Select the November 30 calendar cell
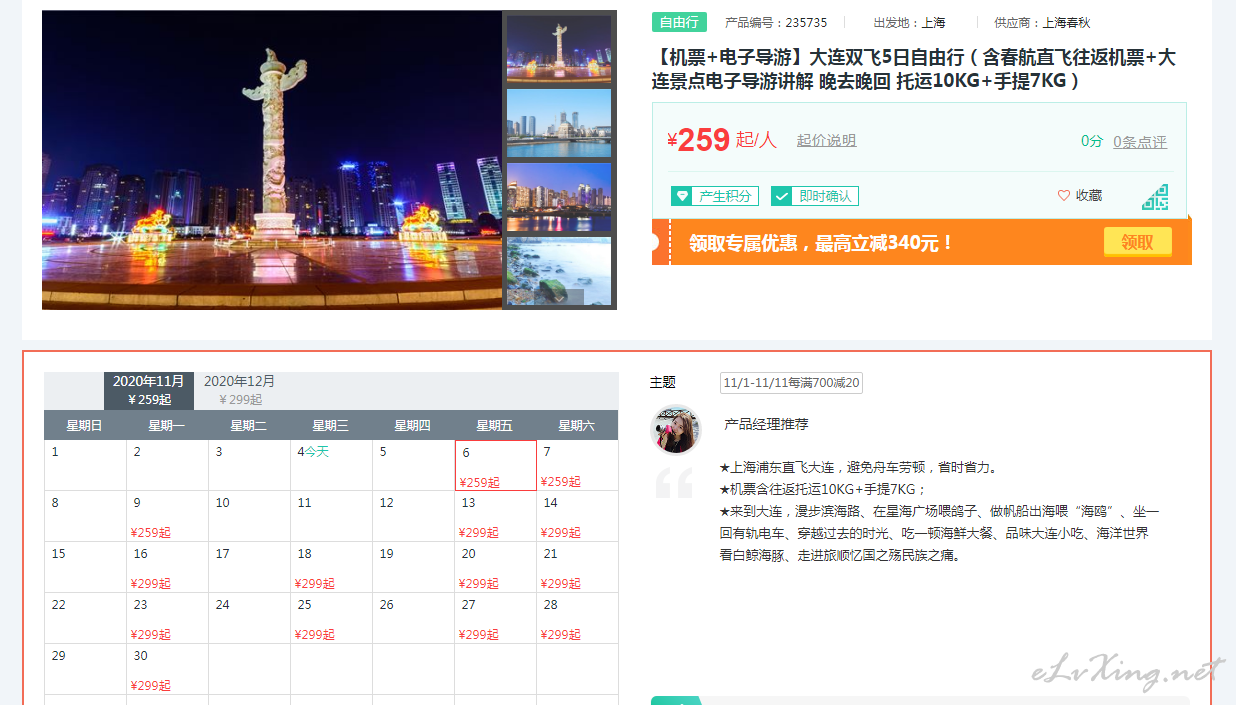The image size is (1236, 705). tap(168, 670)
